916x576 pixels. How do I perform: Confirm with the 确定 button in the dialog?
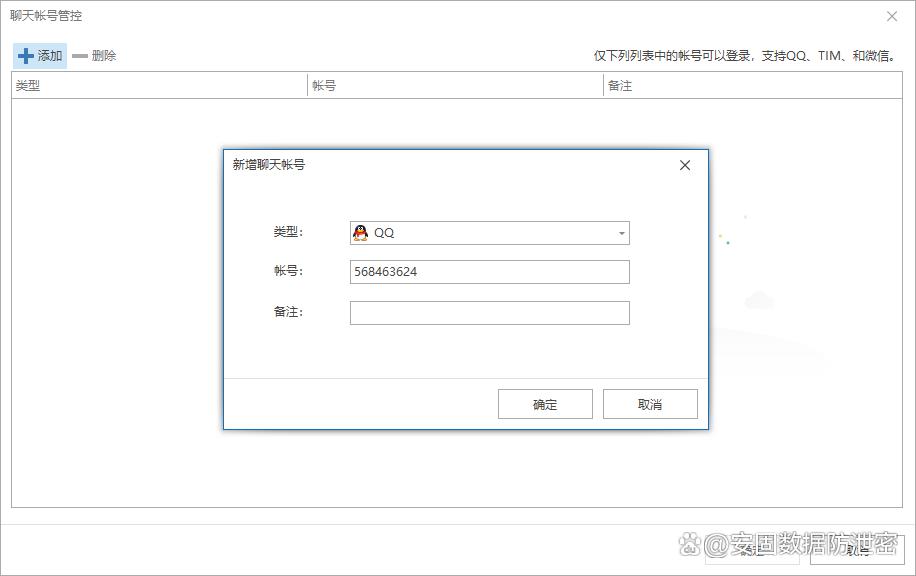545,404
